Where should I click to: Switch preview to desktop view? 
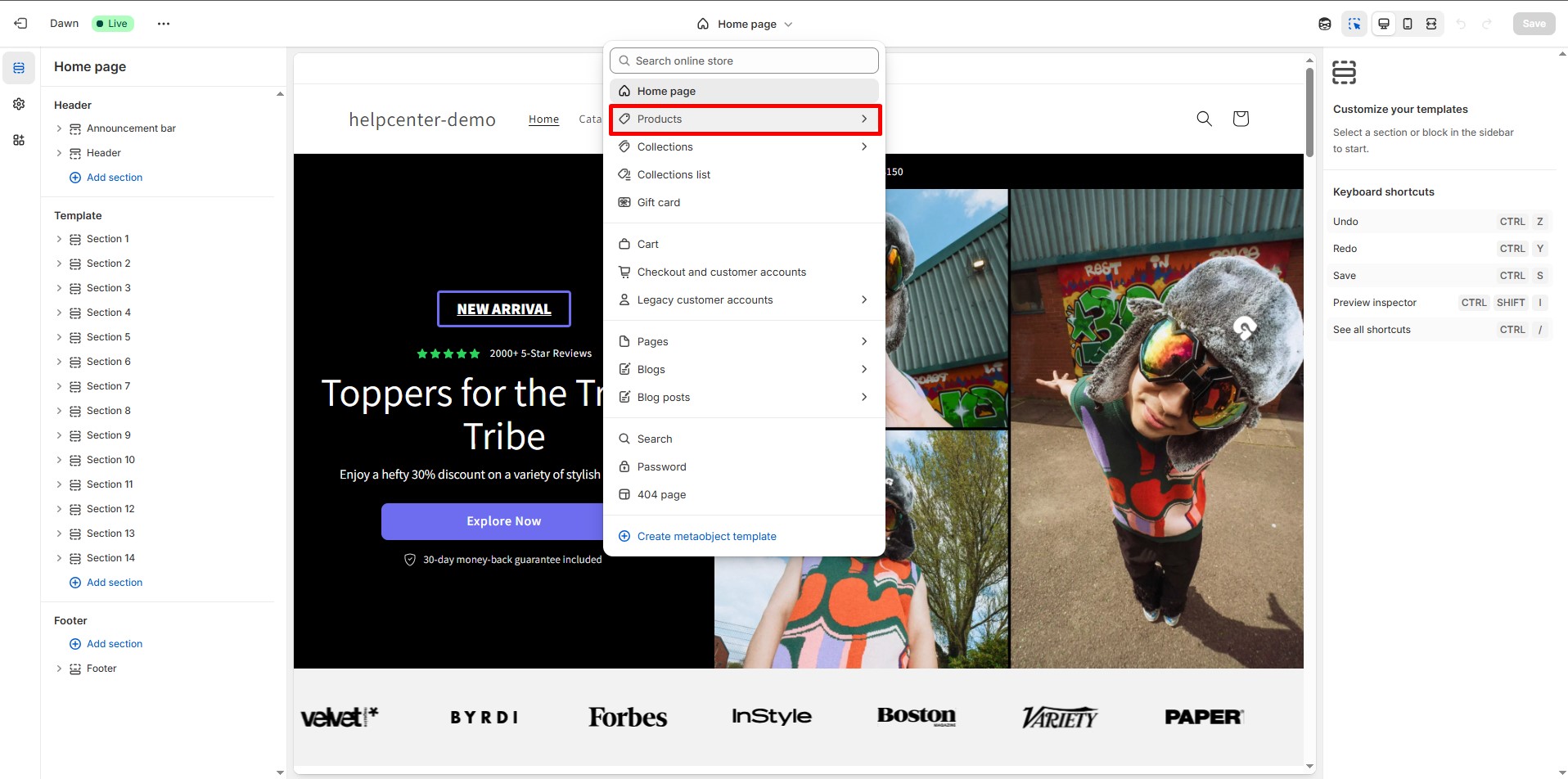click(1384, 24)
